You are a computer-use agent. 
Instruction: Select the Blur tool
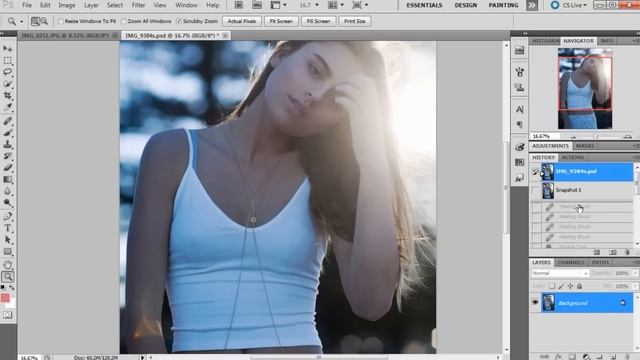coord(8,191)
